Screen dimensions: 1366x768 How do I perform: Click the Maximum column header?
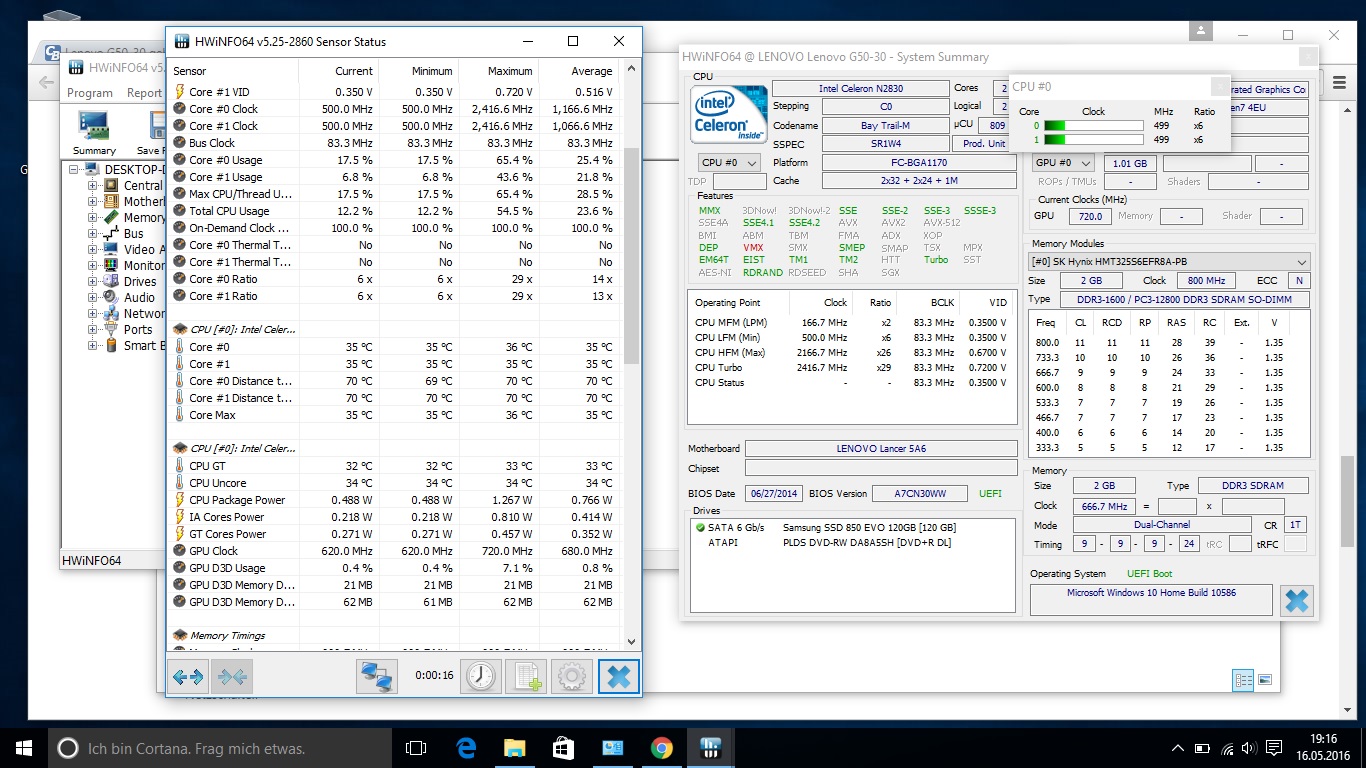pos(498,71)
